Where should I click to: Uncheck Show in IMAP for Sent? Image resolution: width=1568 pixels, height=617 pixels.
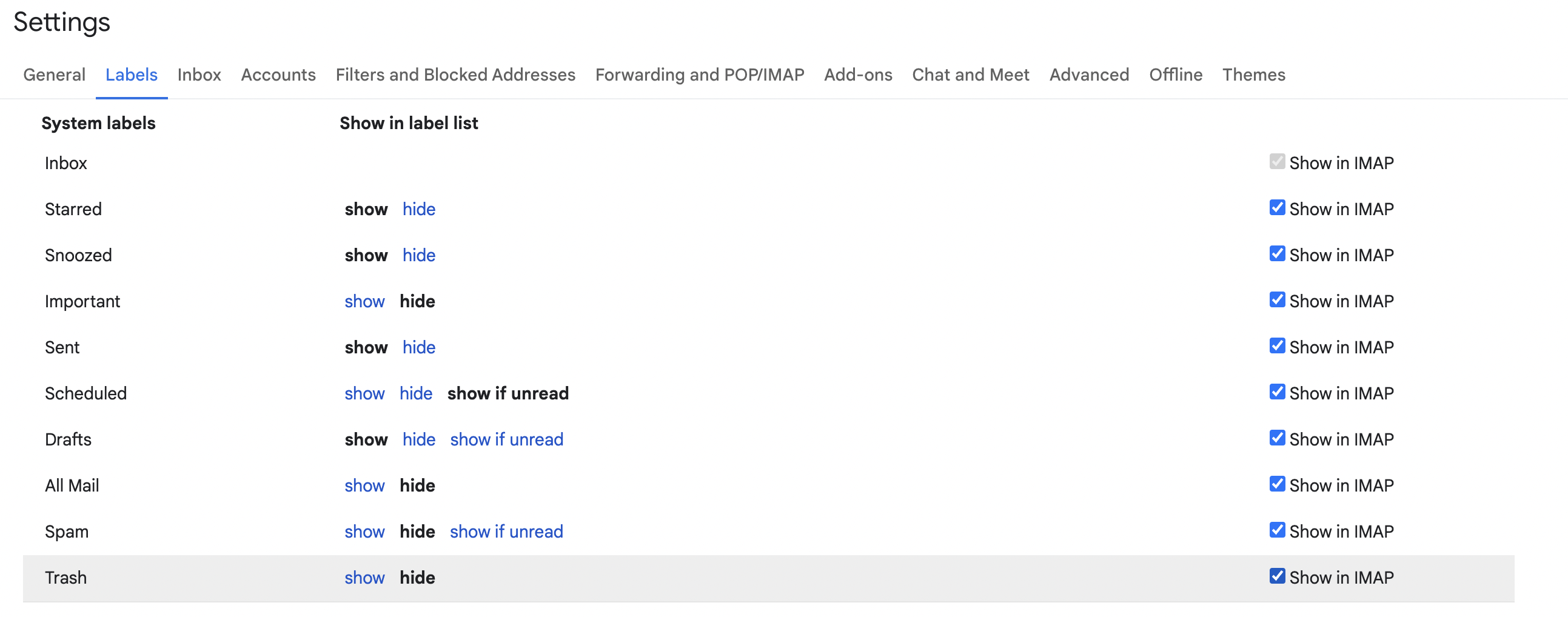click(x=1276, y=345)
